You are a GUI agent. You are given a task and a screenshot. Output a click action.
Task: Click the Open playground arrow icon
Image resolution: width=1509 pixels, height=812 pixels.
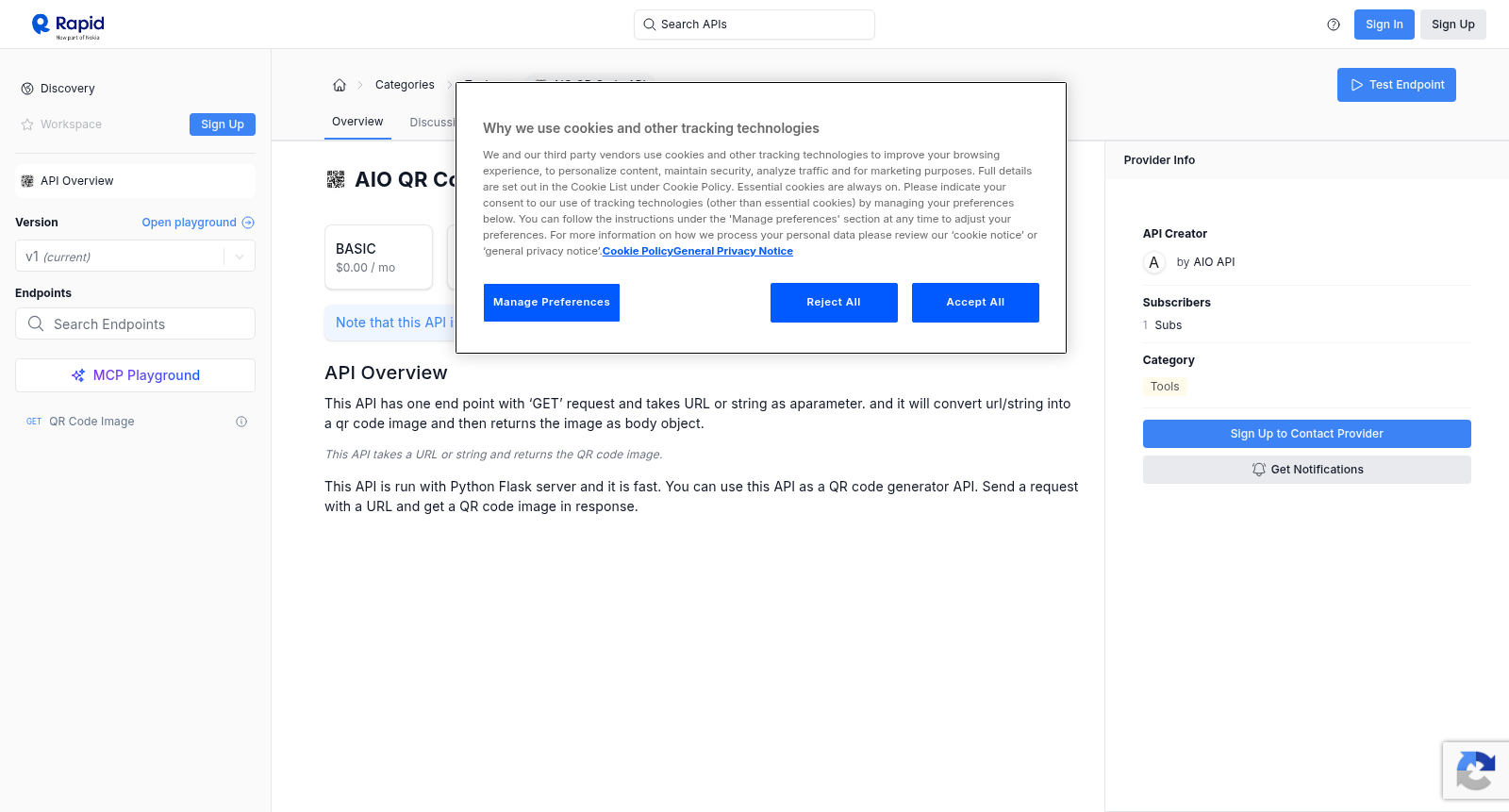click(248, 223)
